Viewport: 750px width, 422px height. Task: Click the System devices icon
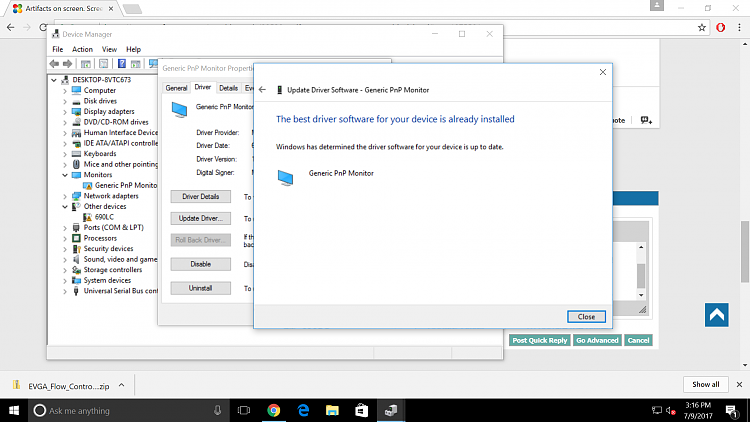click(x=76, y=280)
